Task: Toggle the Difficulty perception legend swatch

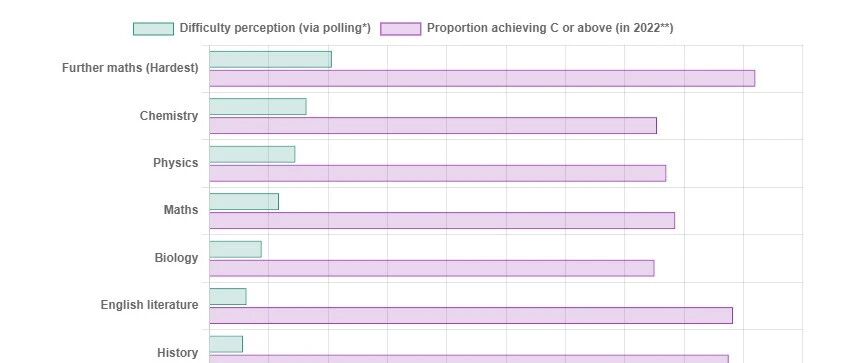Action: 153,29
